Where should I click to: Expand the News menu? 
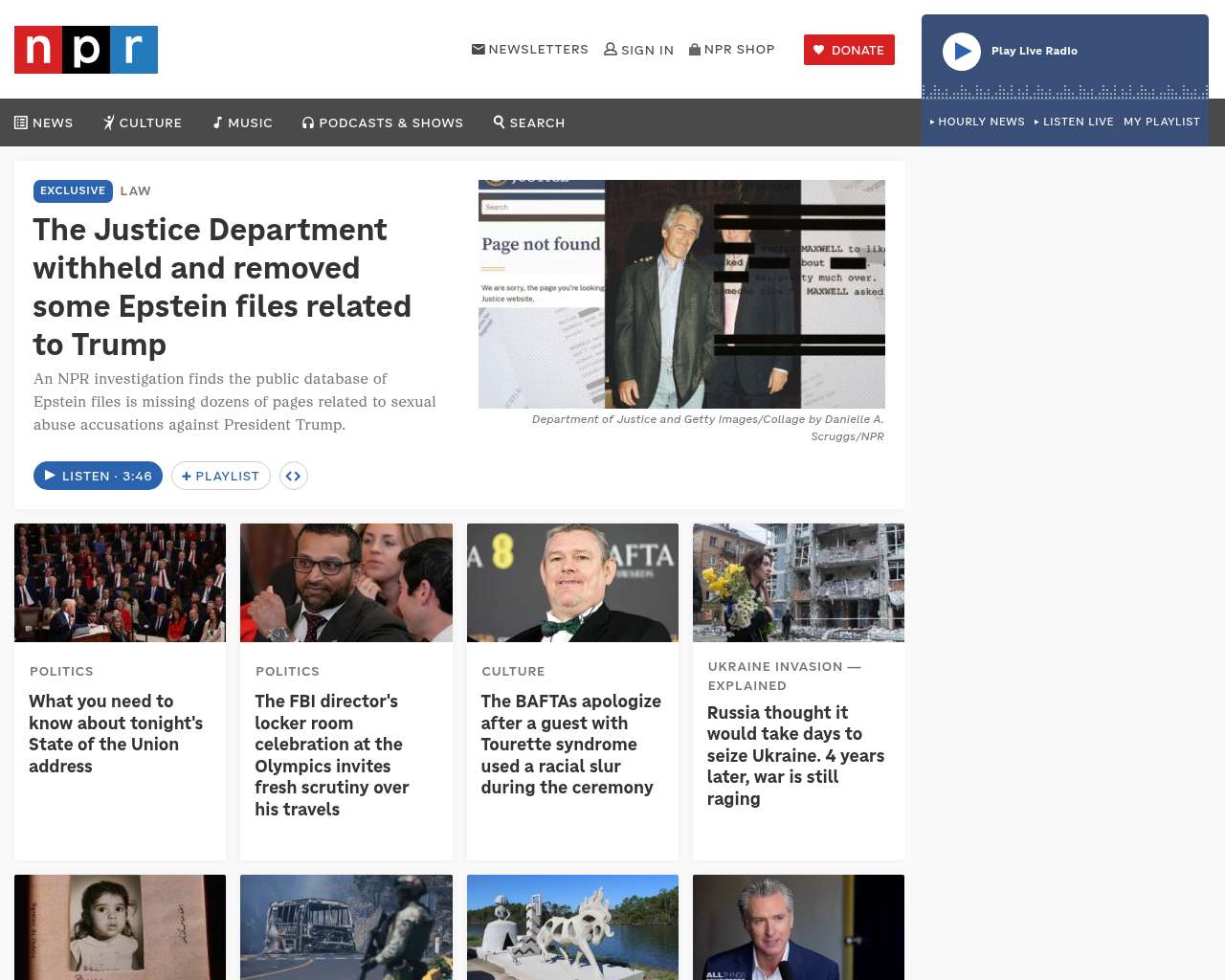tap(44, 122)
